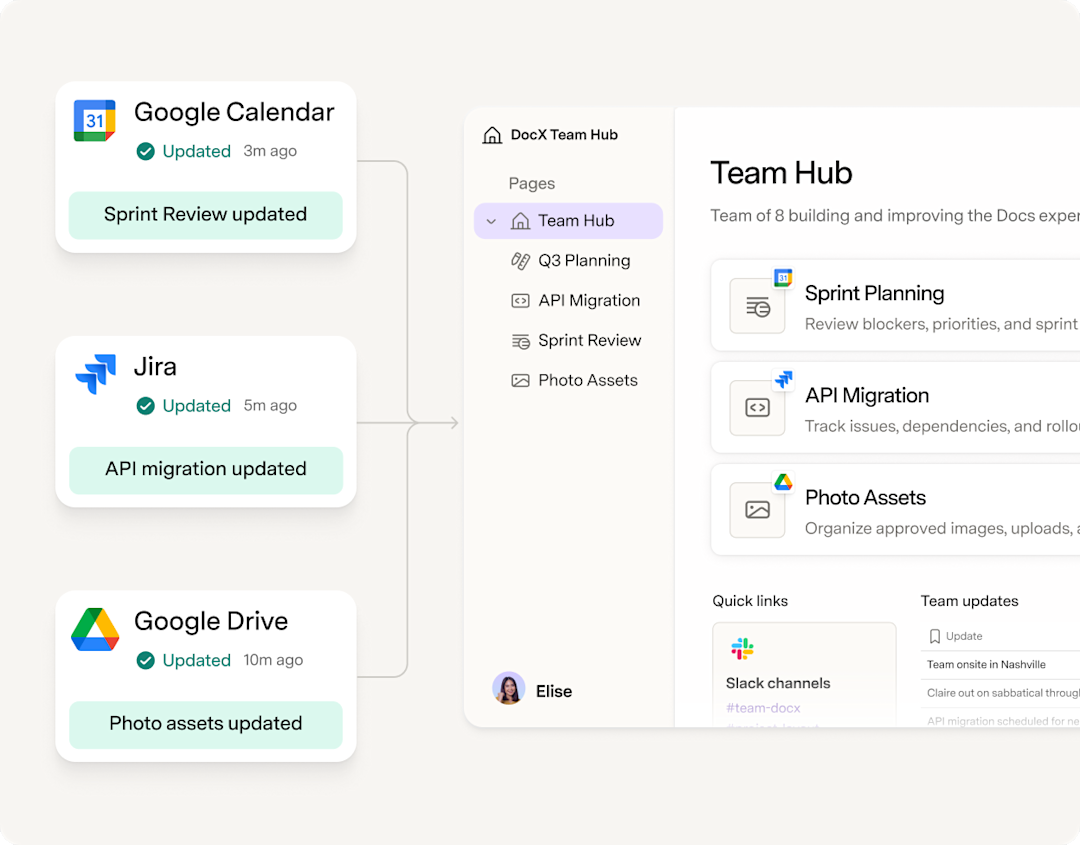The image size is (1080, 845).
Task: Click the 3m ago timestamp
Action: (x=270, y=151)
